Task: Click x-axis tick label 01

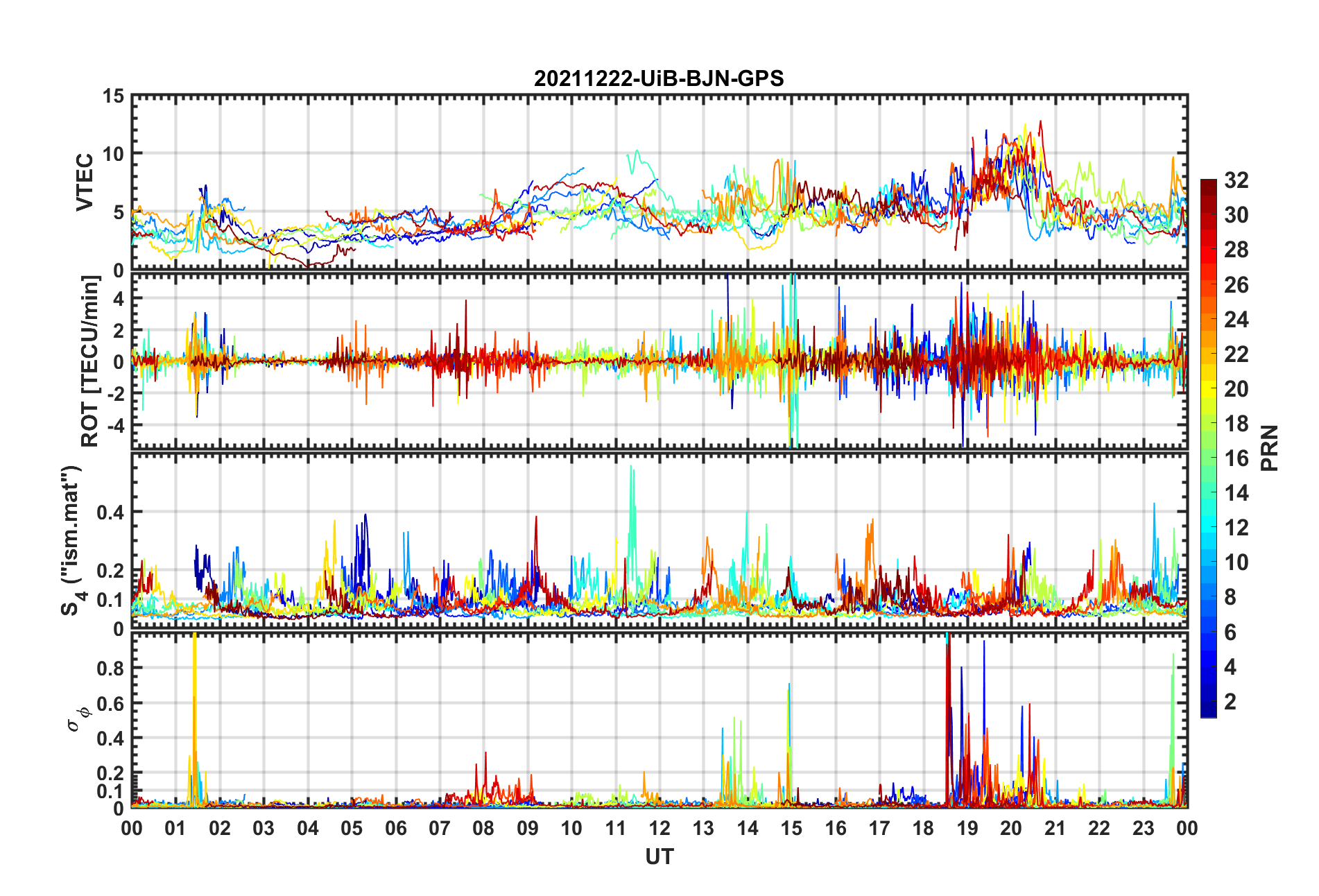Action: pyautogui.click(x=175, y=828)
